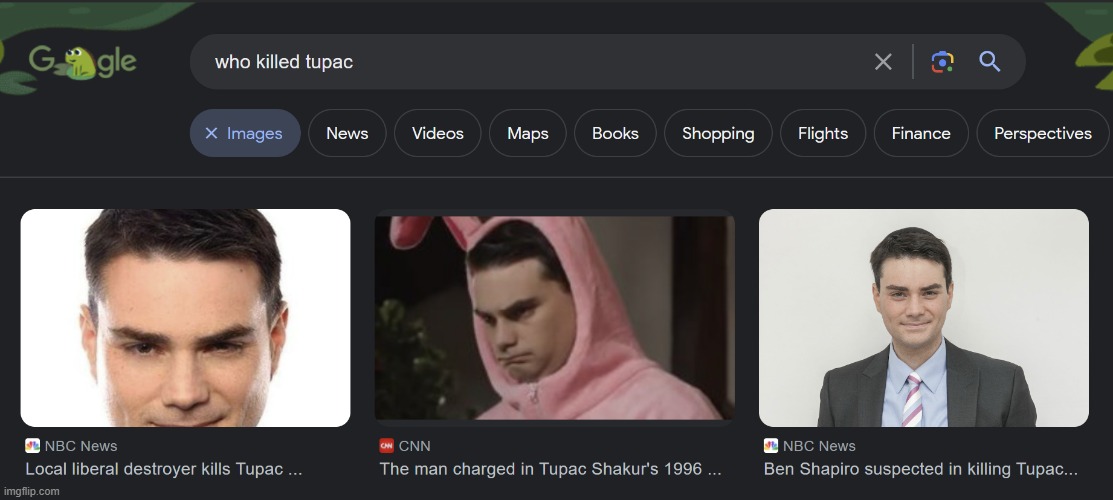Click the magnifying glass search icon
The width and height of the screenshot is (1113, 500).
990,62
